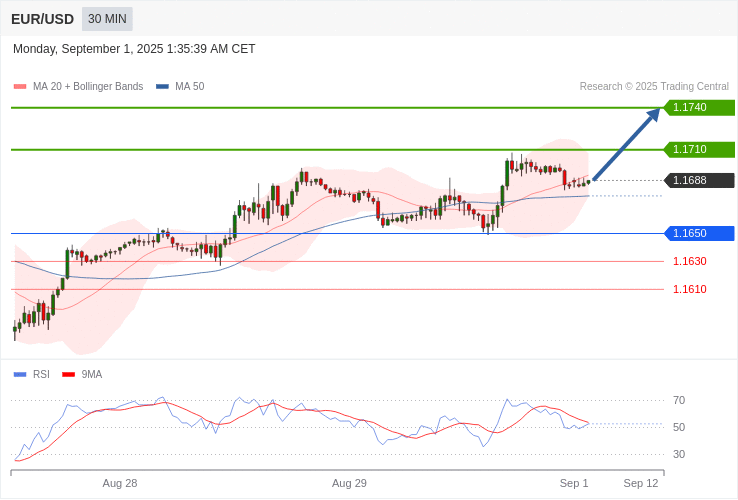Click the Sep 1 date axis label
Viewport: 738px width, 500px height.
point(574,484)
